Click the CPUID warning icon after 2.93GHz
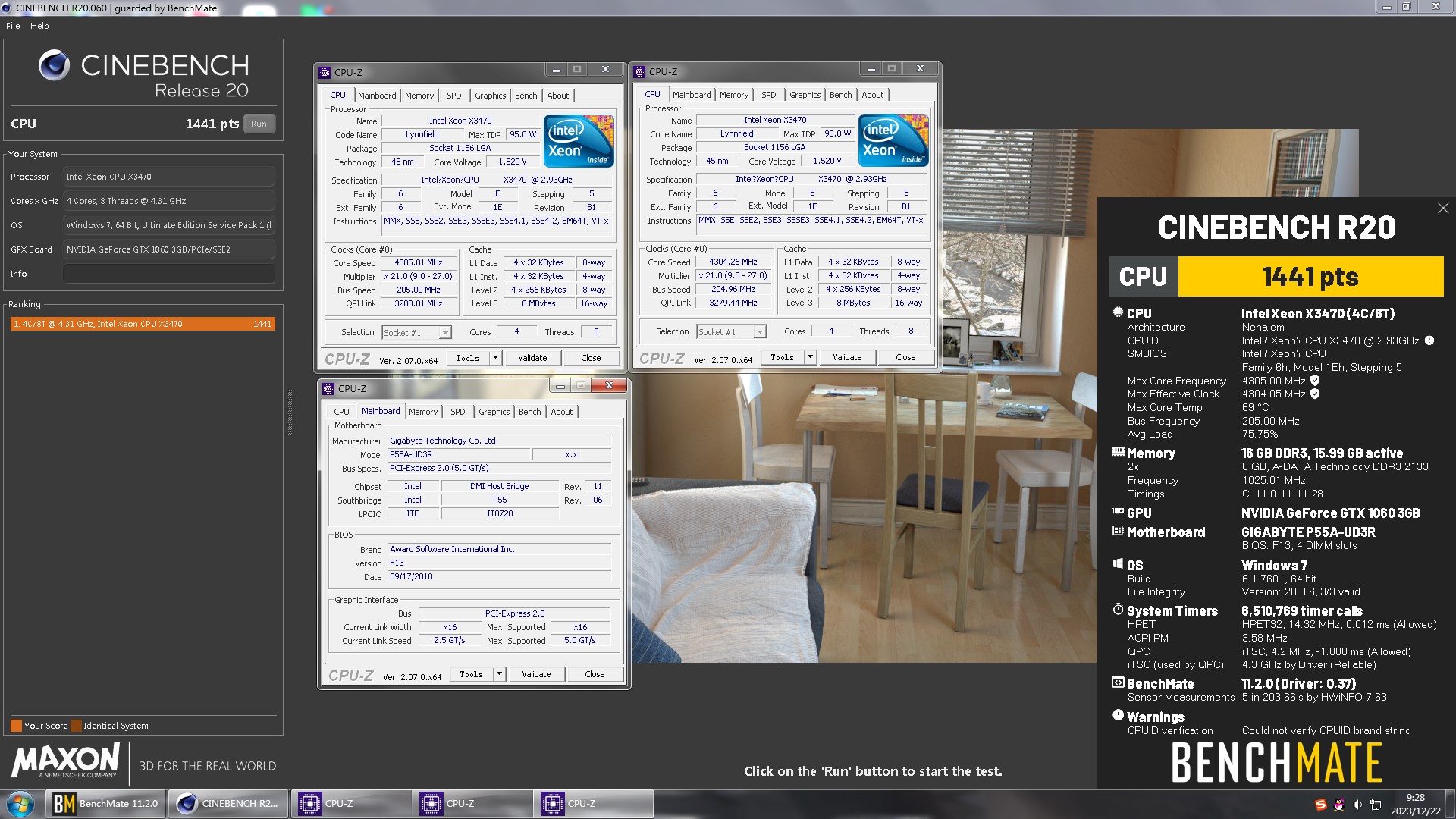This screenshot has height=819, width=1456. tap(1429, 340)
